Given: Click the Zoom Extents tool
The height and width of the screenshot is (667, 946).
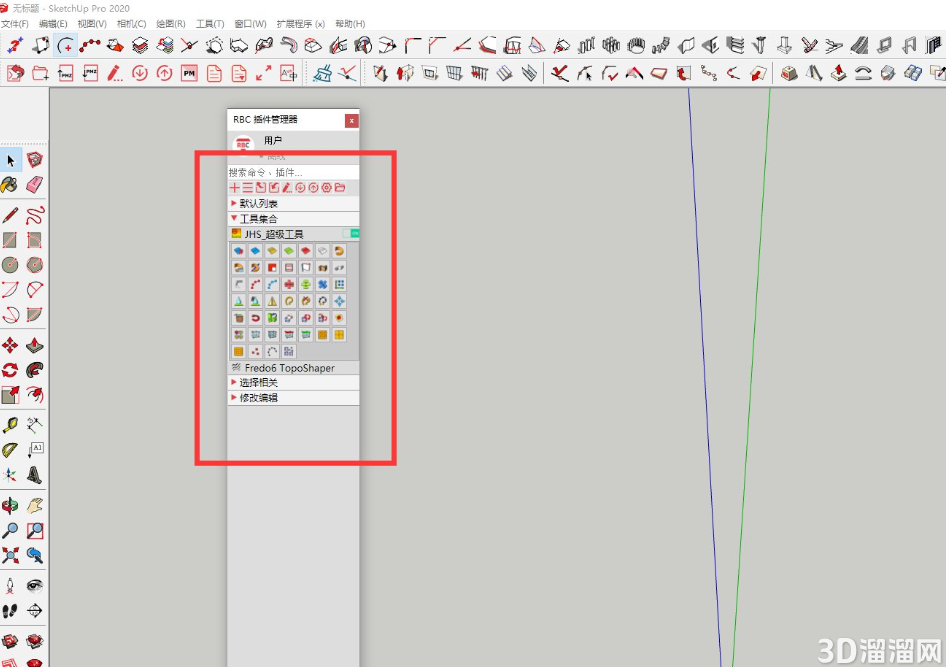Looking at the screenshot, I should click(10, 555).
